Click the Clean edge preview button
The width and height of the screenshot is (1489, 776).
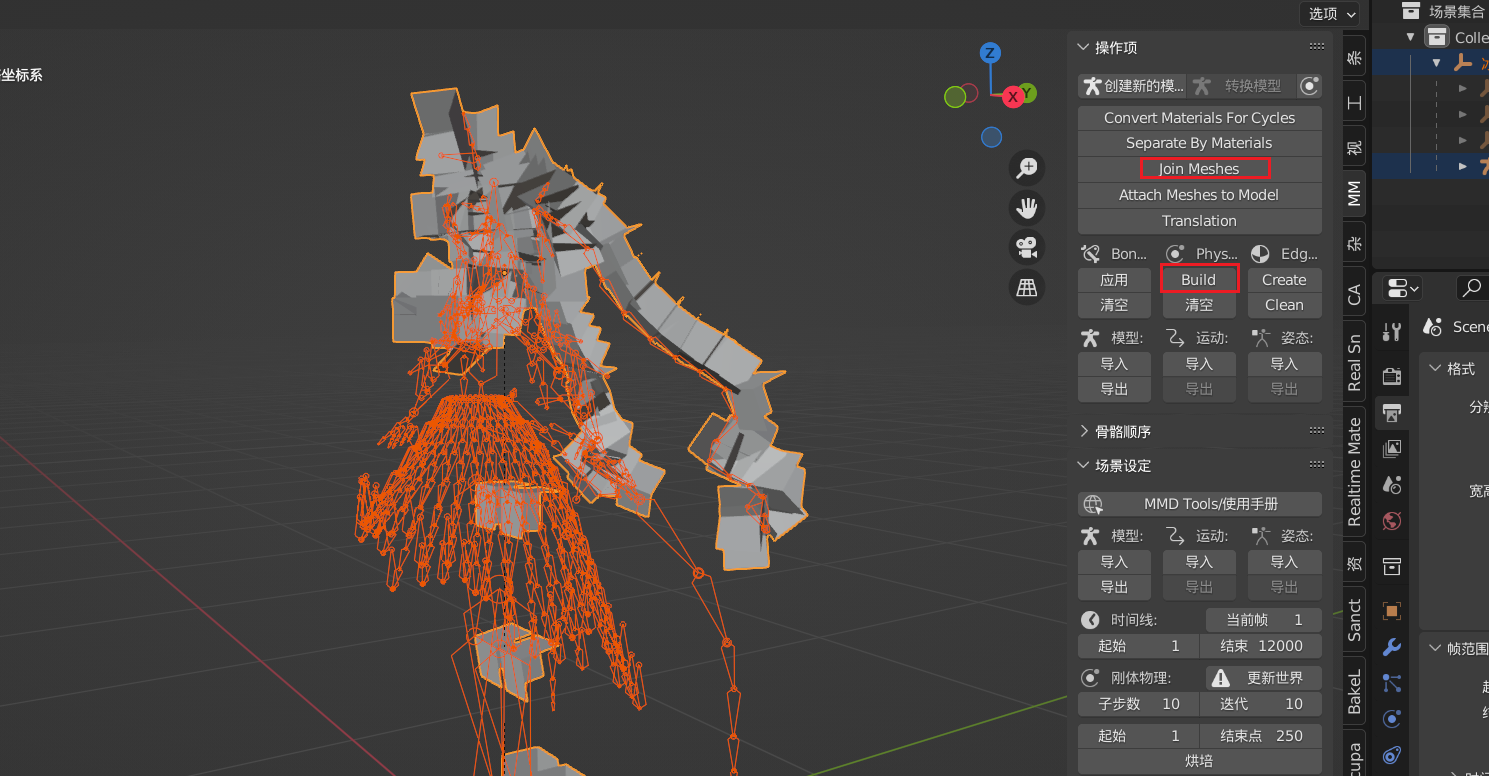pyautogui.click(x=1284, y=305)
